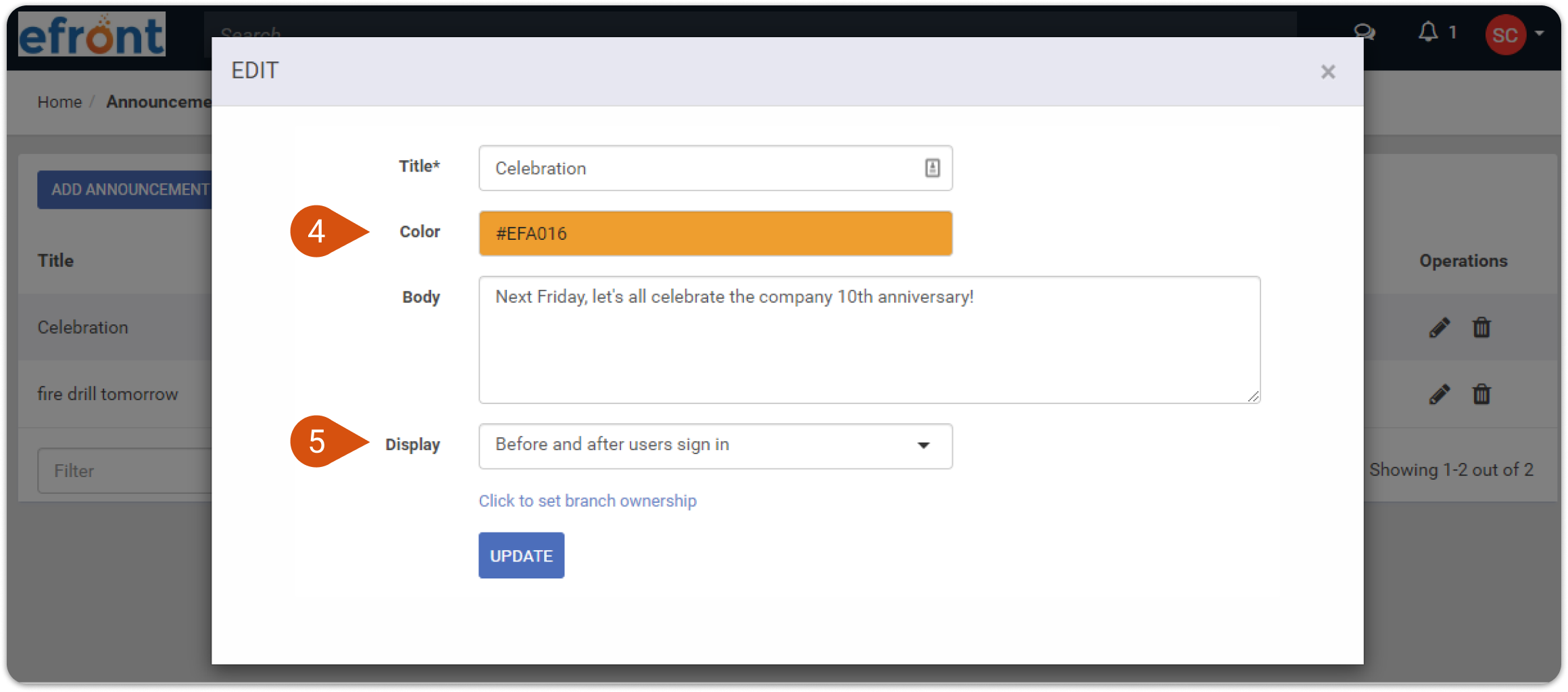The height and width of the screenshot is (692, 1568).
Task: Click the pencil icon for fire drill tomorrow
Action: tap(1439, 394)
